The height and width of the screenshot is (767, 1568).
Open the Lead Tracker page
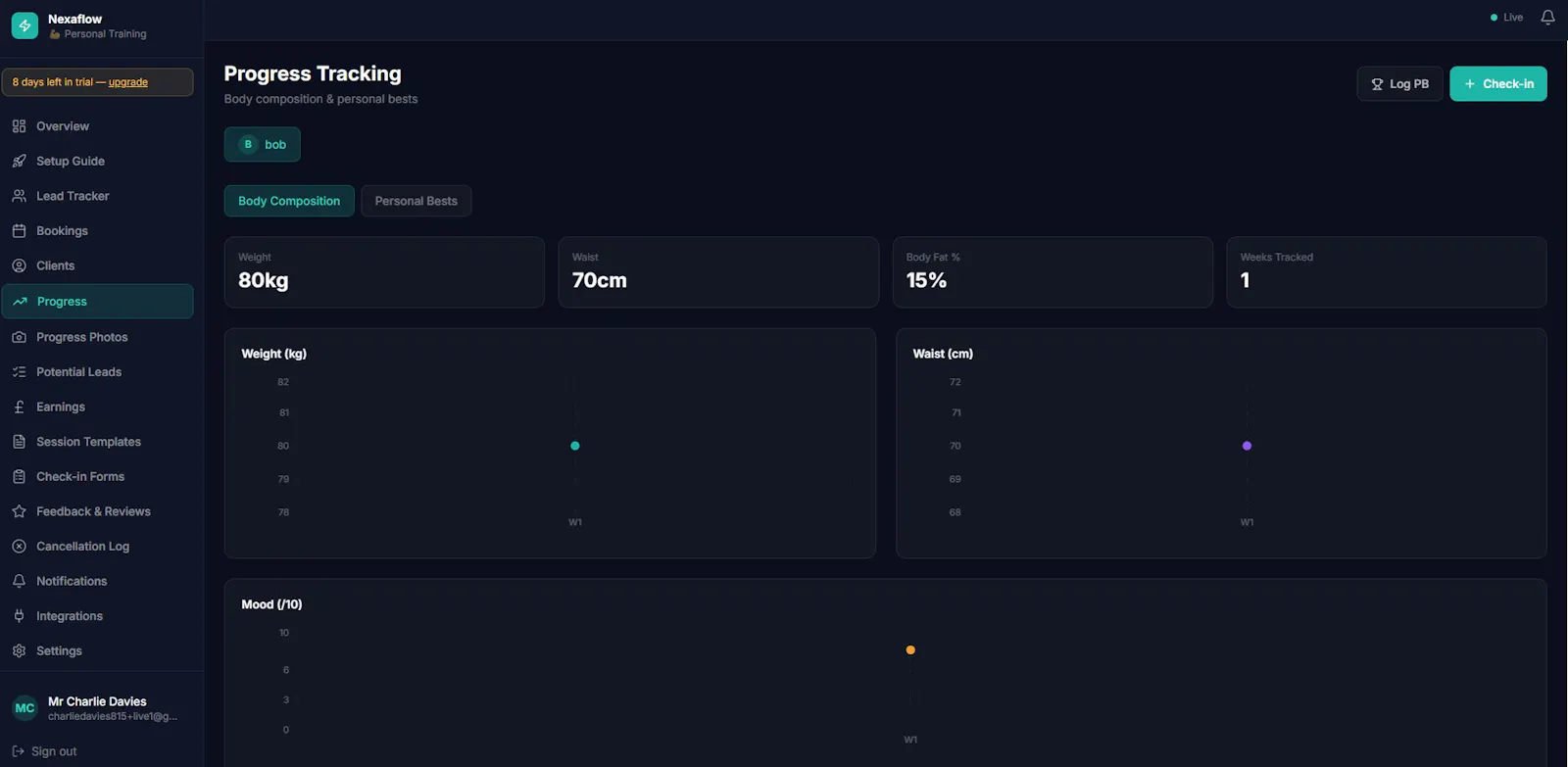pyautogui.click(x=98, y=196)
